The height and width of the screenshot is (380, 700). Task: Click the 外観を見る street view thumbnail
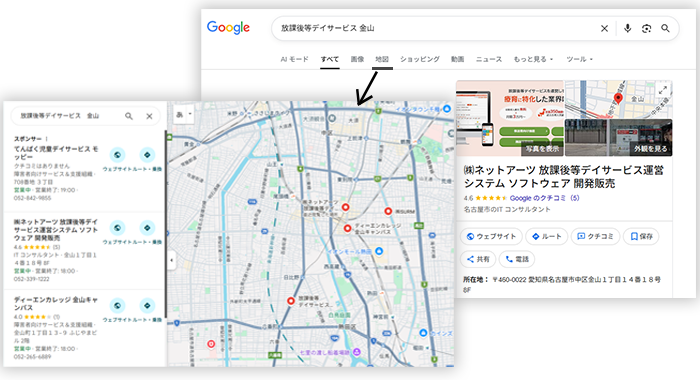(618, 138)
